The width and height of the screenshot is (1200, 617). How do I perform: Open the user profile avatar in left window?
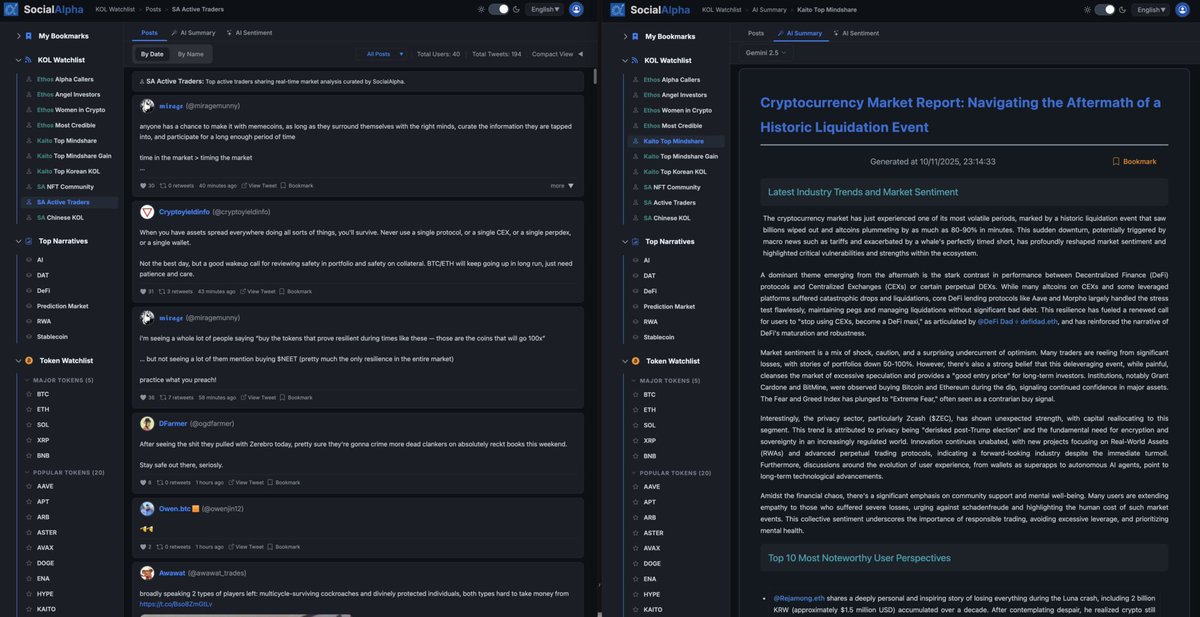(576, 9)
